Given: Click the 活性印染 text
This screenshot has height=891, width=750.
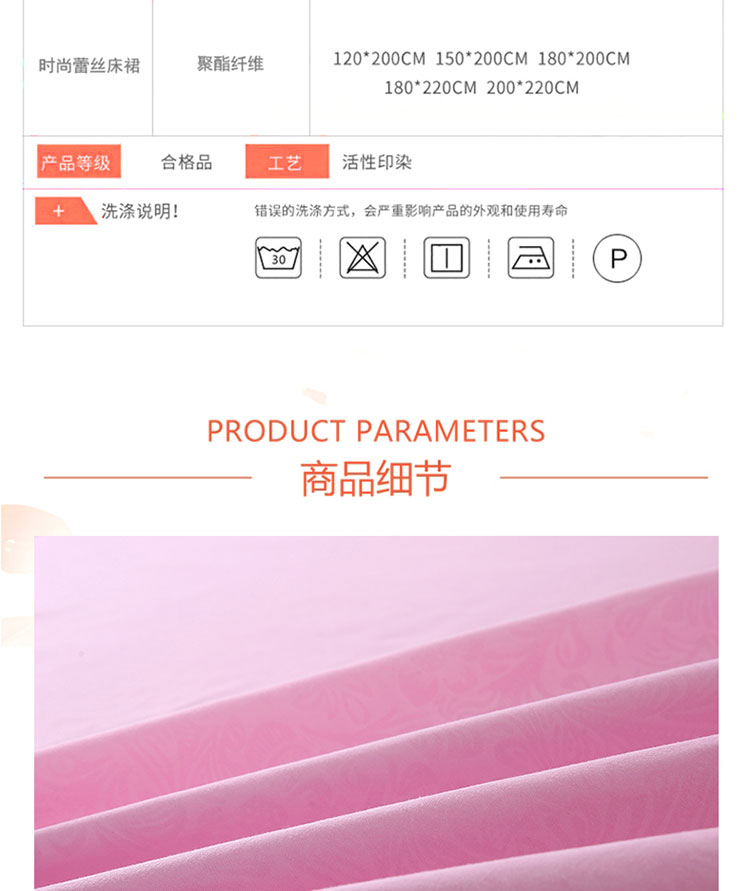Looking at the screenshot, I should coord(377,163).
